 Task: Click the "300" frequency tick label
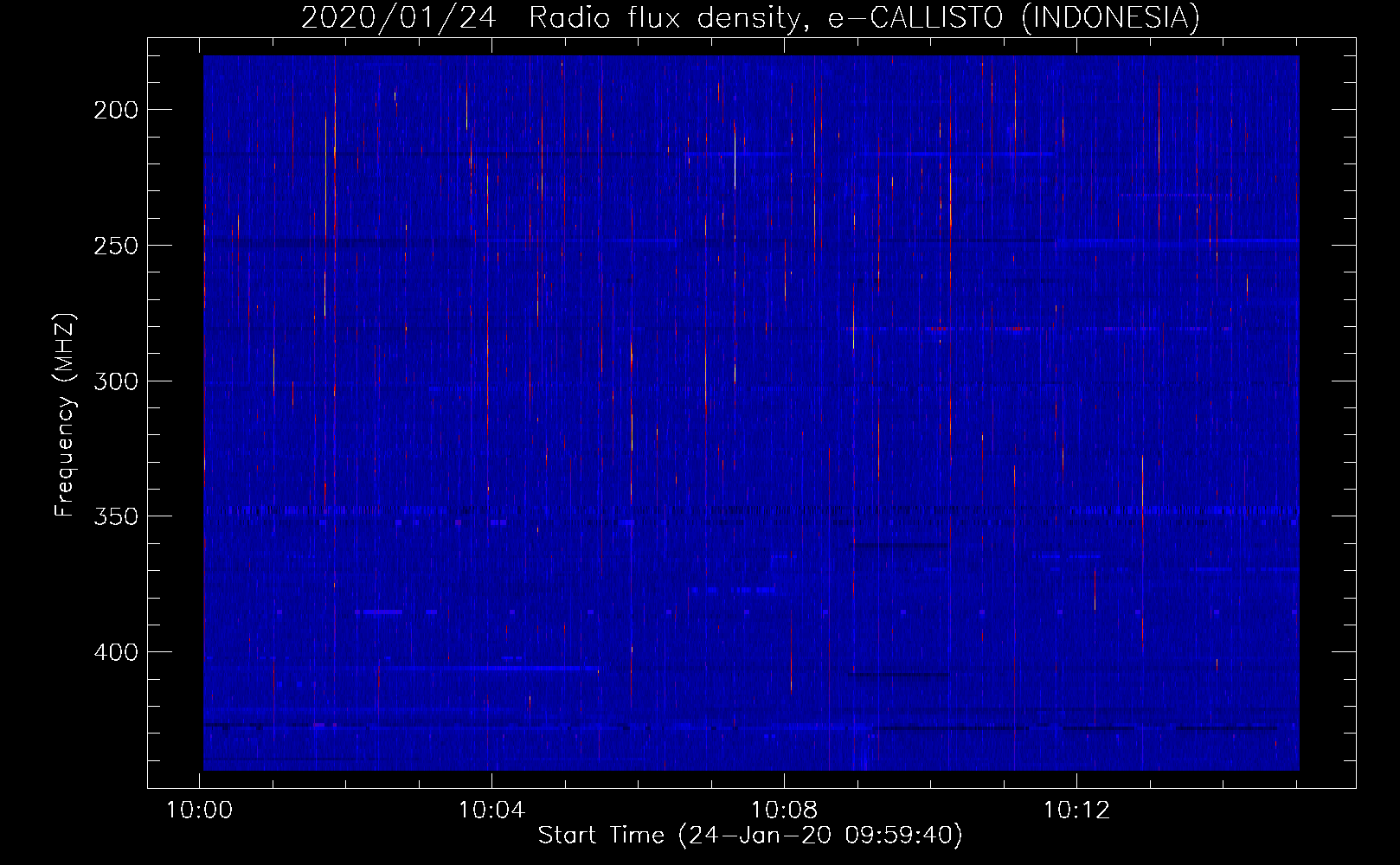116,381
